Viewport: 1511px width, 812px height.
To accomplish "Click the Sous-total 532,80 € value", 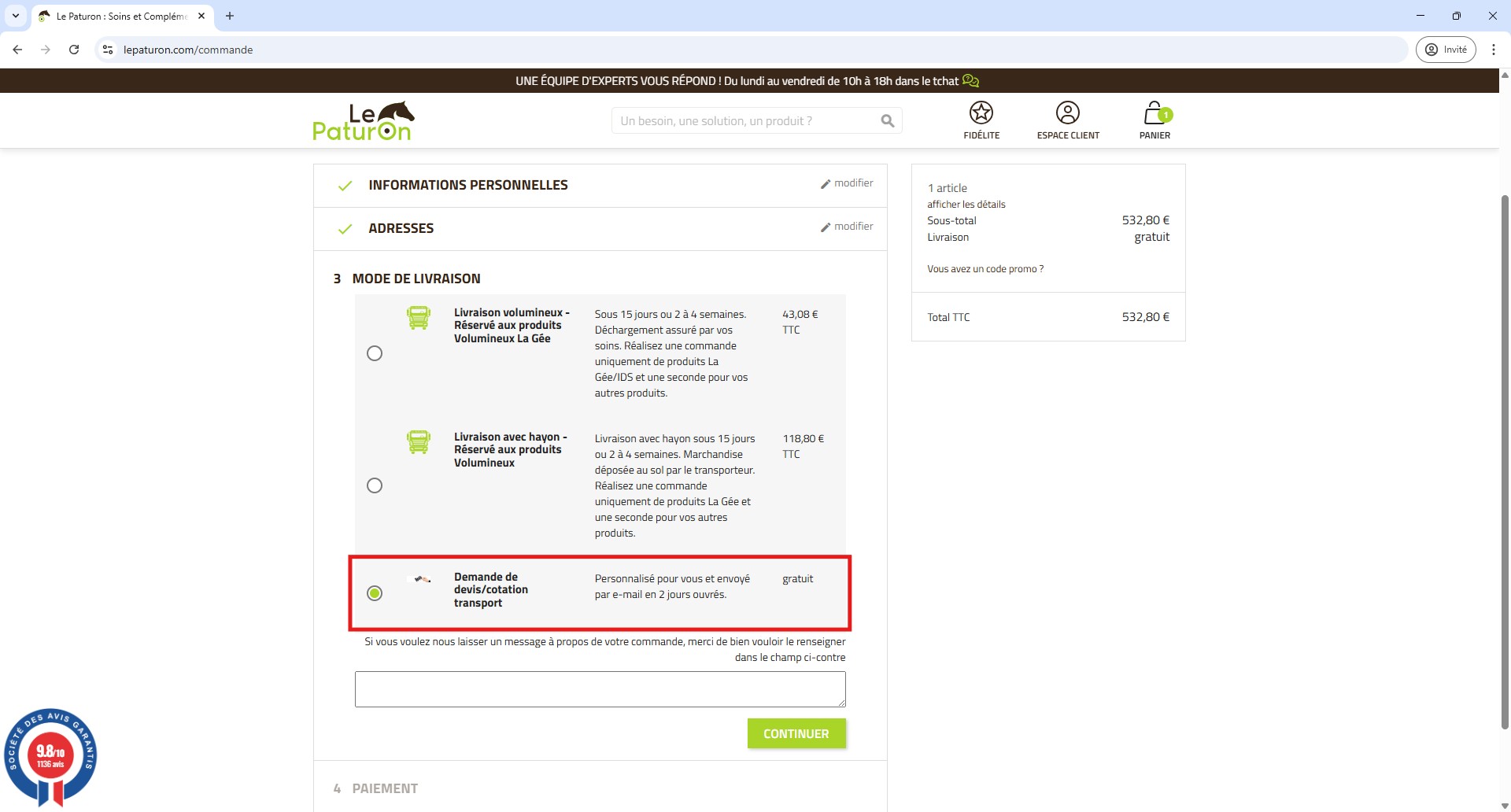I will 1145,220.
